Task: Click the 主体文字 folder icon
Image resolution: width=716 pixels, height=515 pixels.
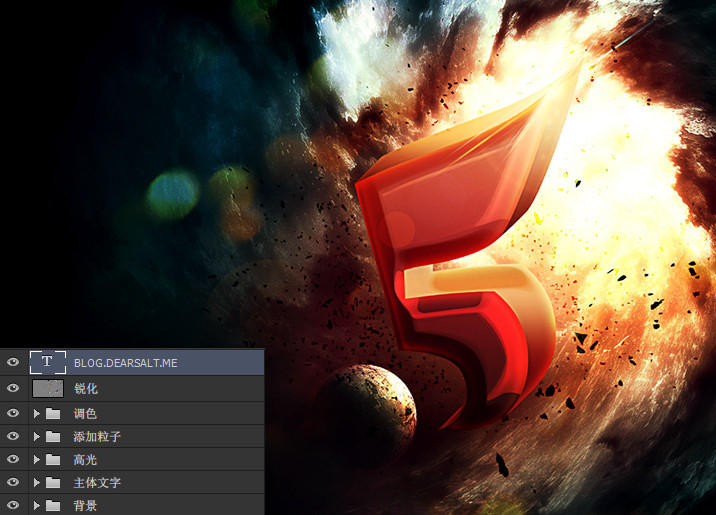Action: pyautogui.click(x=53, y=482)
